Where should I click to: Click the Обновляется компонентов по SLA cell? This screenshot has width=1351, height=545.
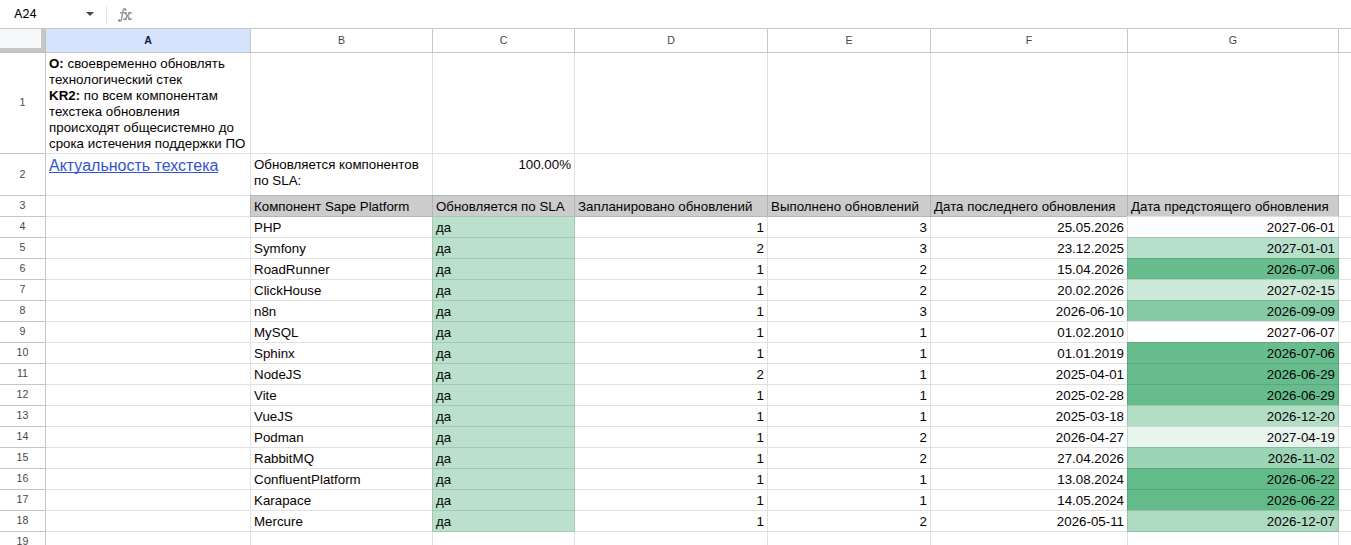pyautogui.click(x=341, y=174)
